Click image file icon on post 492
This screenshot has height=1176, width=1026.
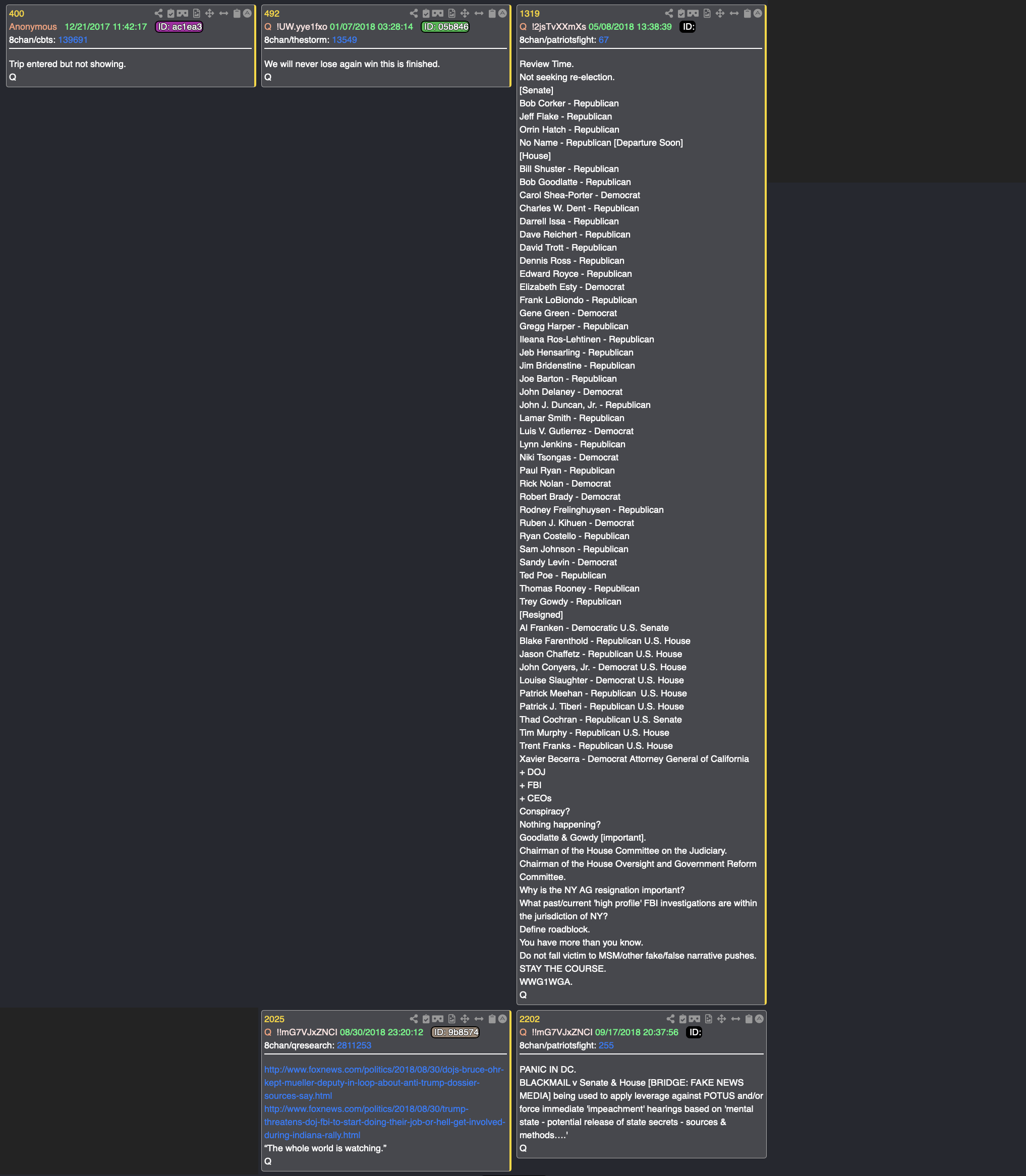coord(452,13)
